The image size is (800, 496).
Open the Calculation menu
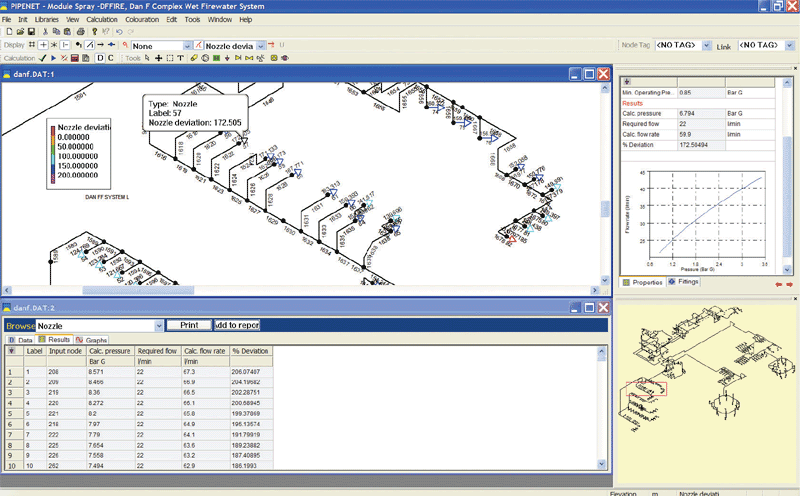[102, 19]
